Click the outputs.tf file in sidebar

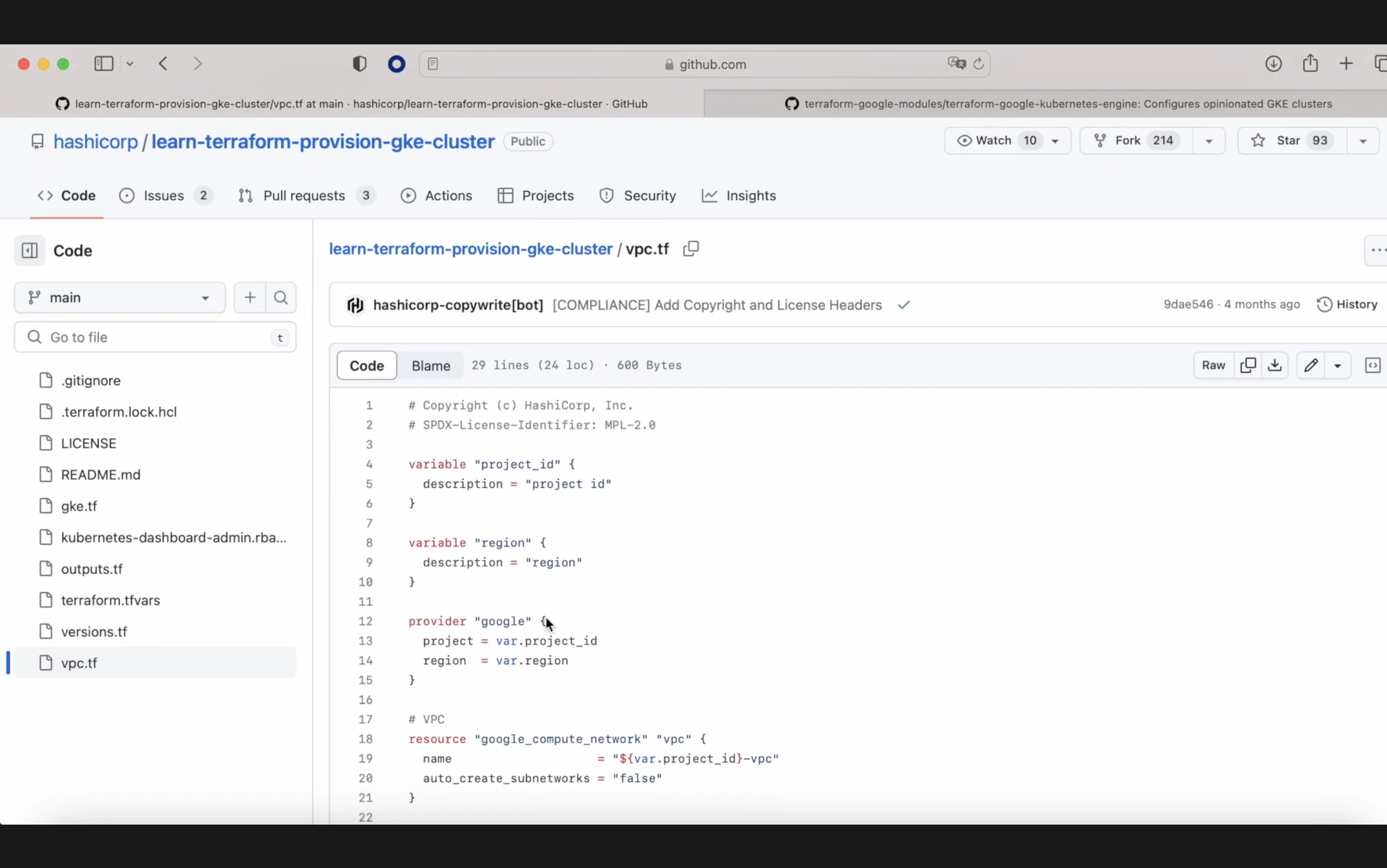tap(91, 568)
